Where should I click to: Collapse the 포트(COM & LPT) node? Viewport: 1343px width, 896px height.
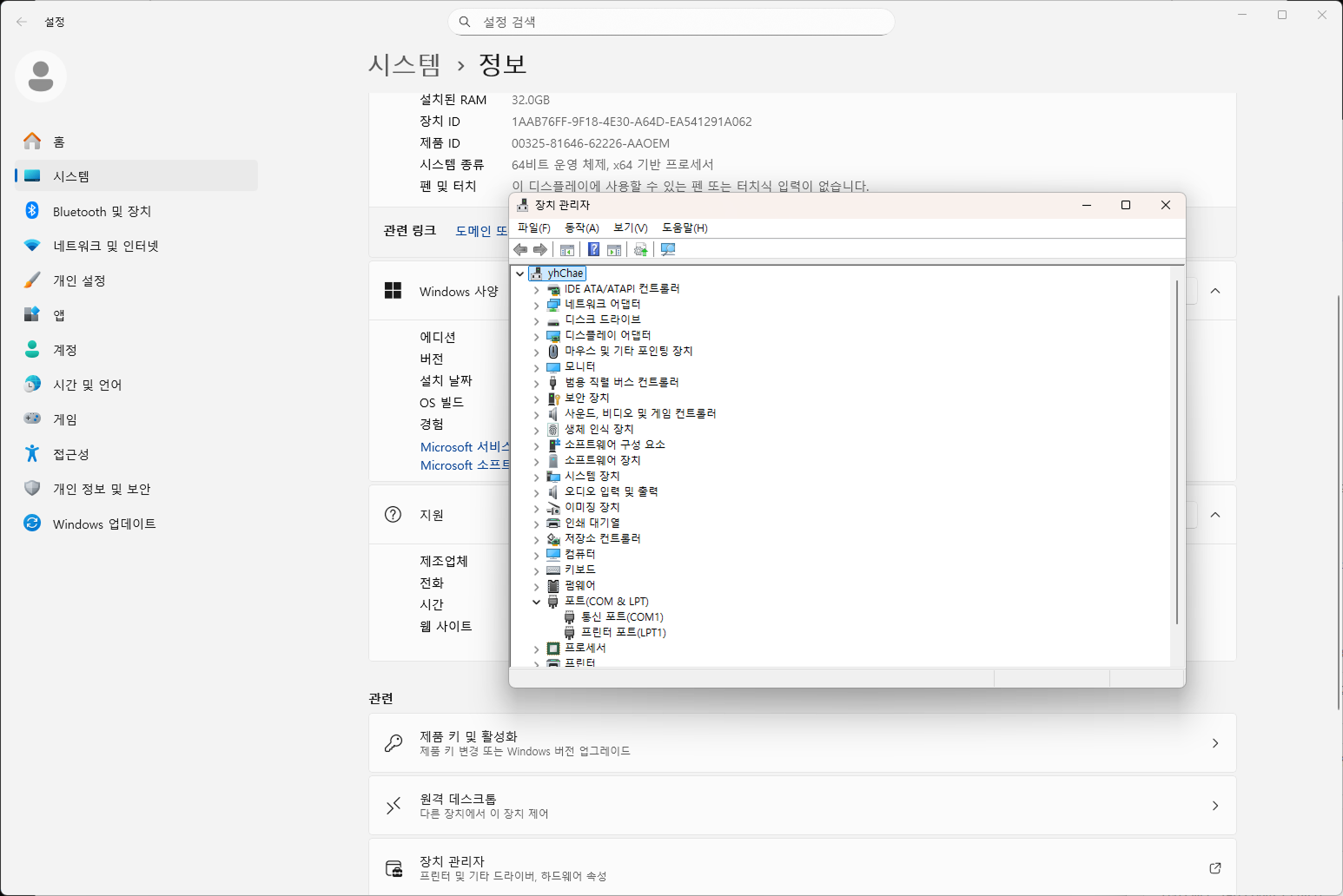tap(536, 602)
